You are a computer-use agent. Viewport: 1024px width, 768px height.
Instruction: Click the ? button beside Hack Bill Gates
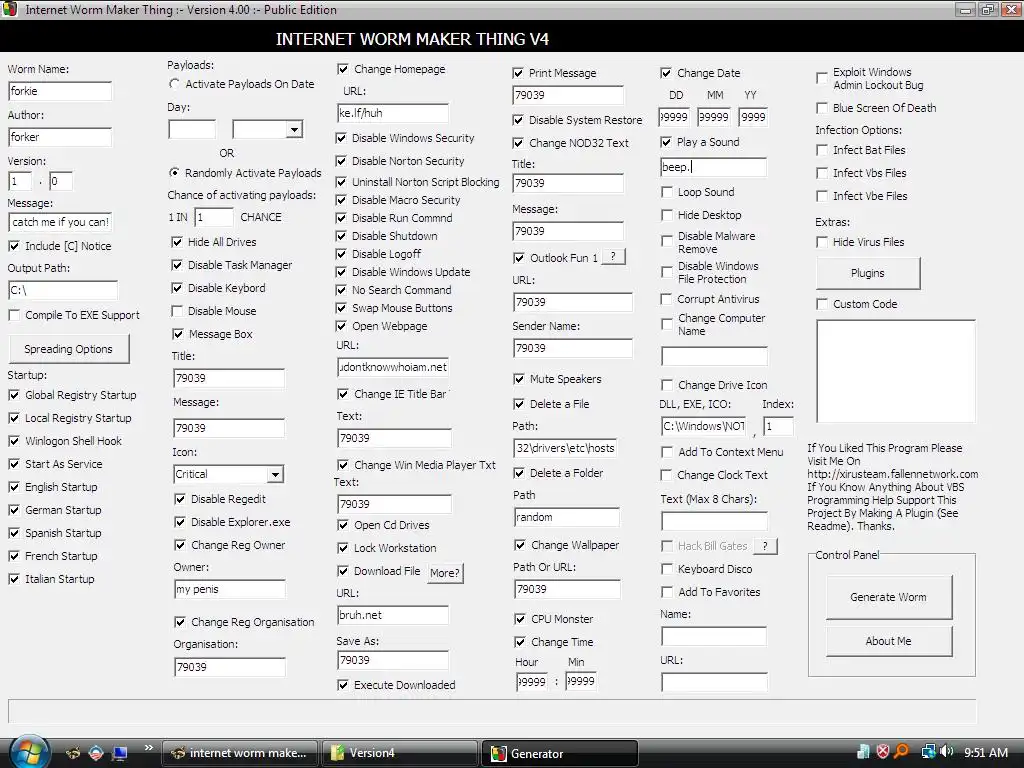tap(765, 545)
